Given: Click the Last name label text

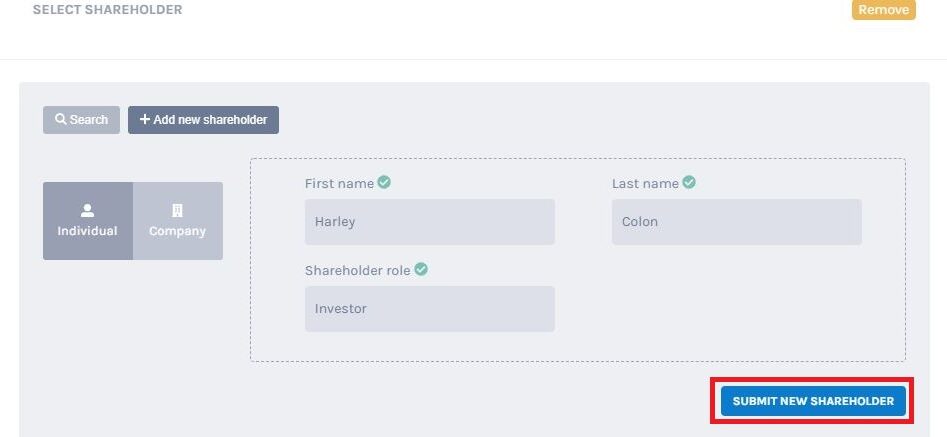Looking at the screenshot, I should pos(645,183).
